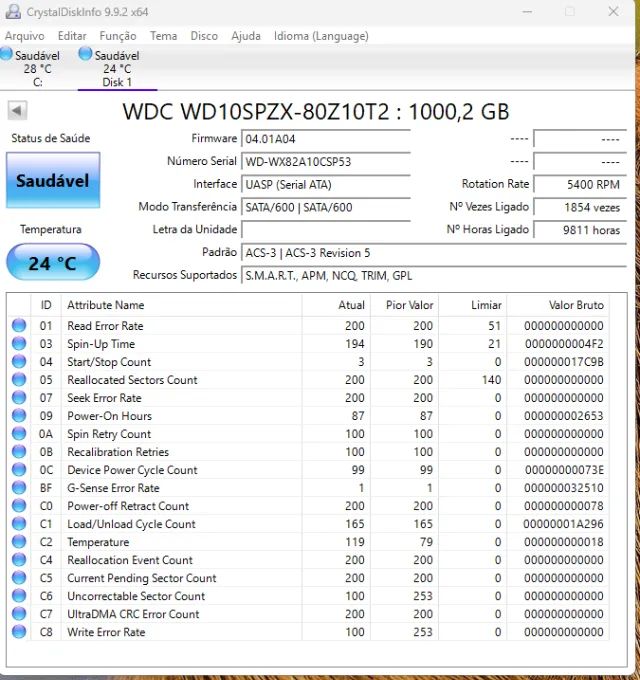Click the disk title WDC WD10SPZX-80Z10T2
The width and height of the screenshot is (640, 680).
pos(256,111)
